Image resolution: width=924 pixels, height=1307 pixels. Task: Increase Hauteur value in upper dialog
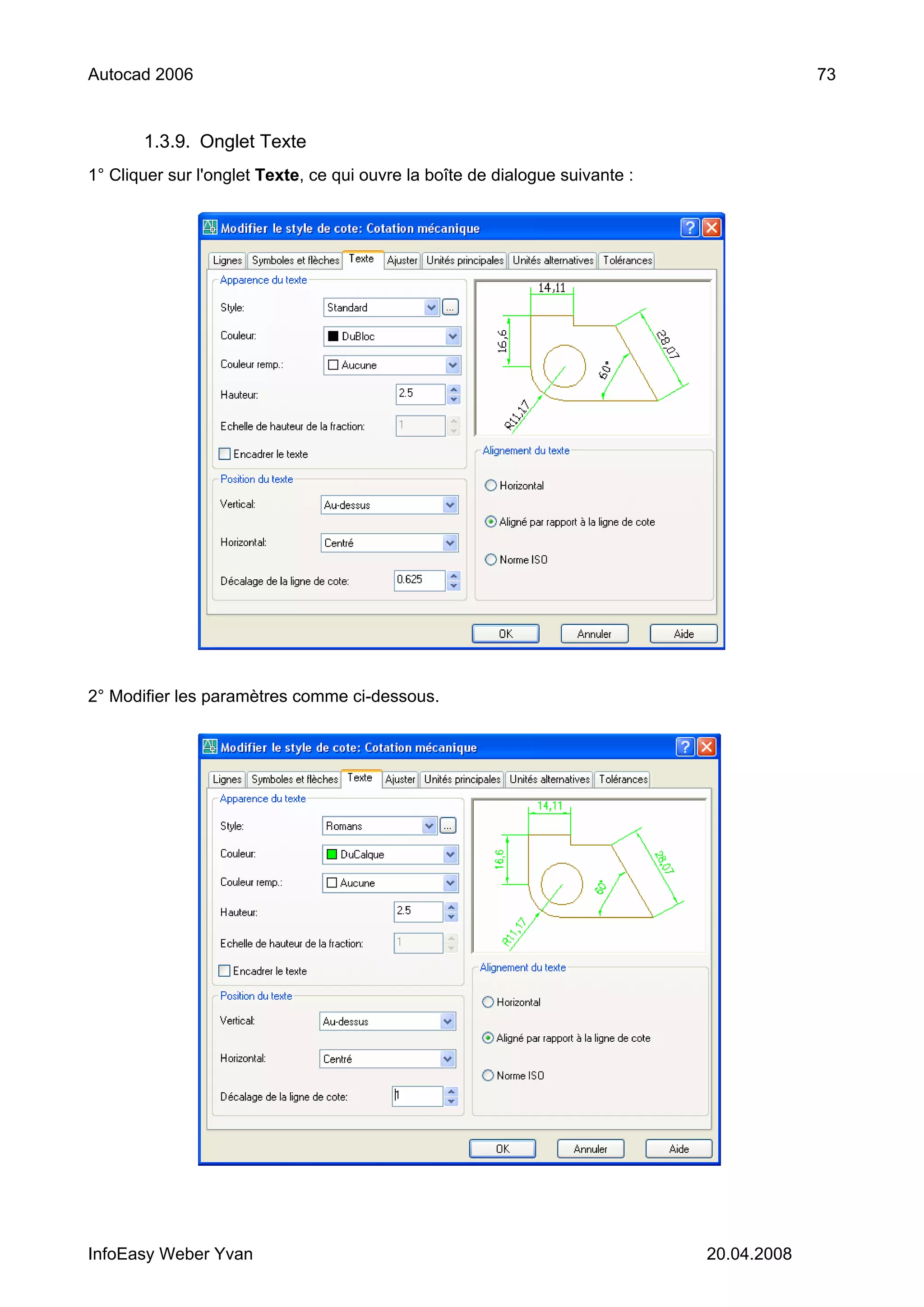tap(454, 389)
